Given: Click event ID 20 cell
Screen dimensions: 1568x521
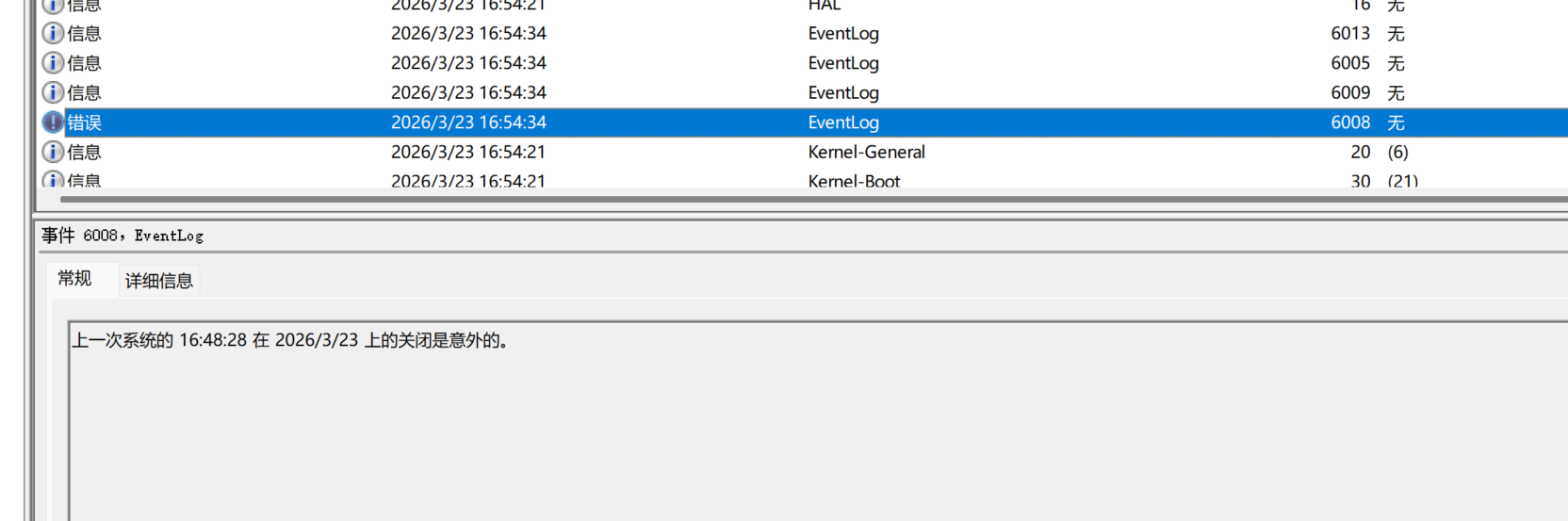Looking at the screenshot, I should pos(1360,152).
